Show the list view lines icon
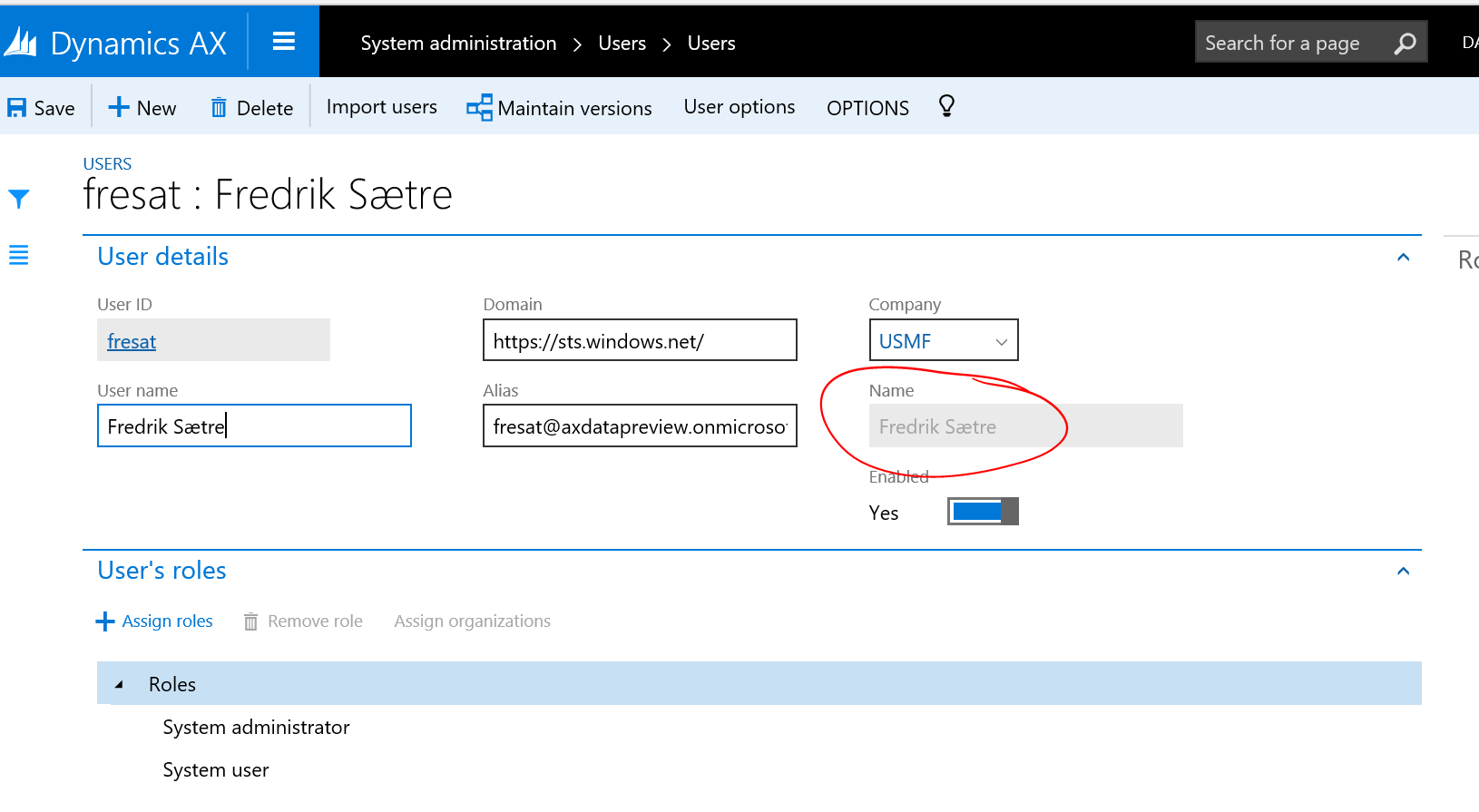This screenshot has height=812, width=1479. tap(19, 256)
